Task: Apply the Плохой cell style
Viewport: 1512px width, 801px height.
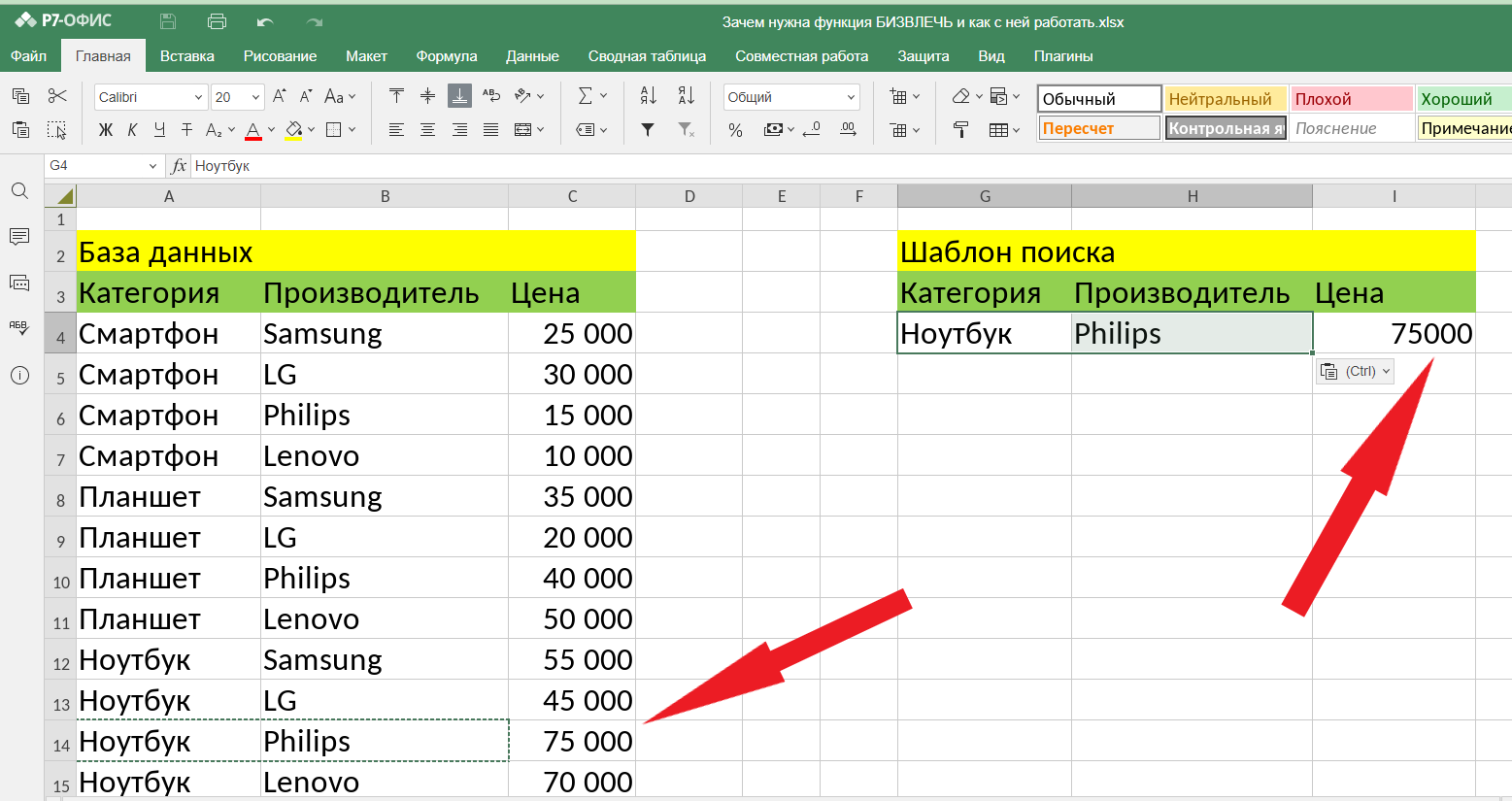Action: point(1352,98)
